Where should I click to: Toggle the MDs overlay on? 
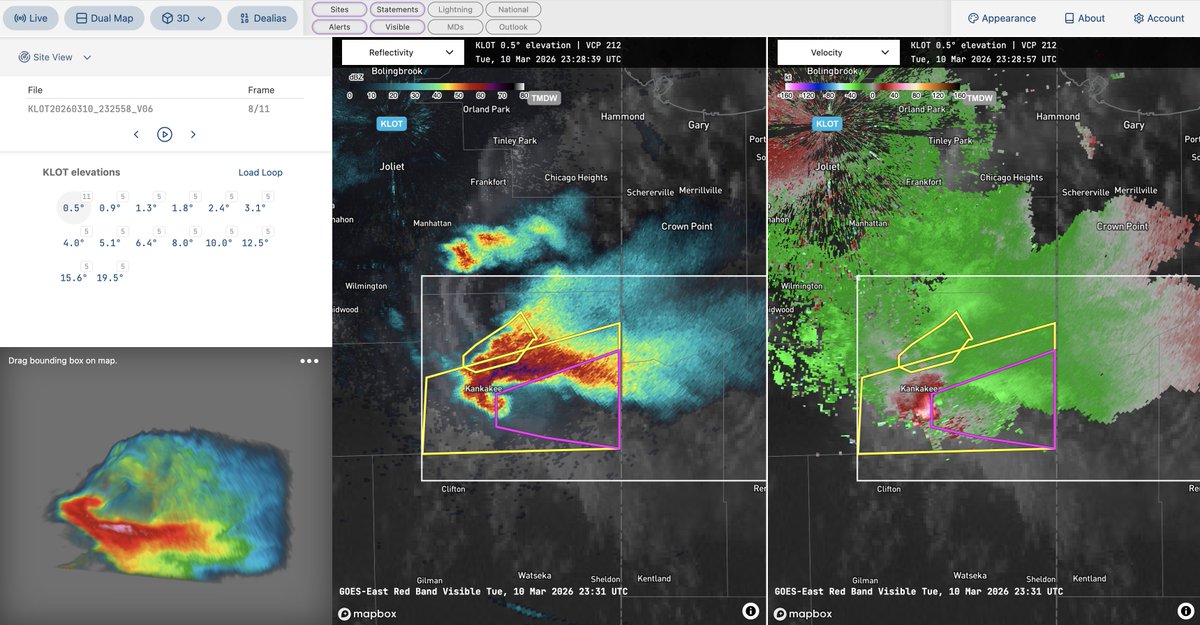pyautogui.click(x=455, y=27)
